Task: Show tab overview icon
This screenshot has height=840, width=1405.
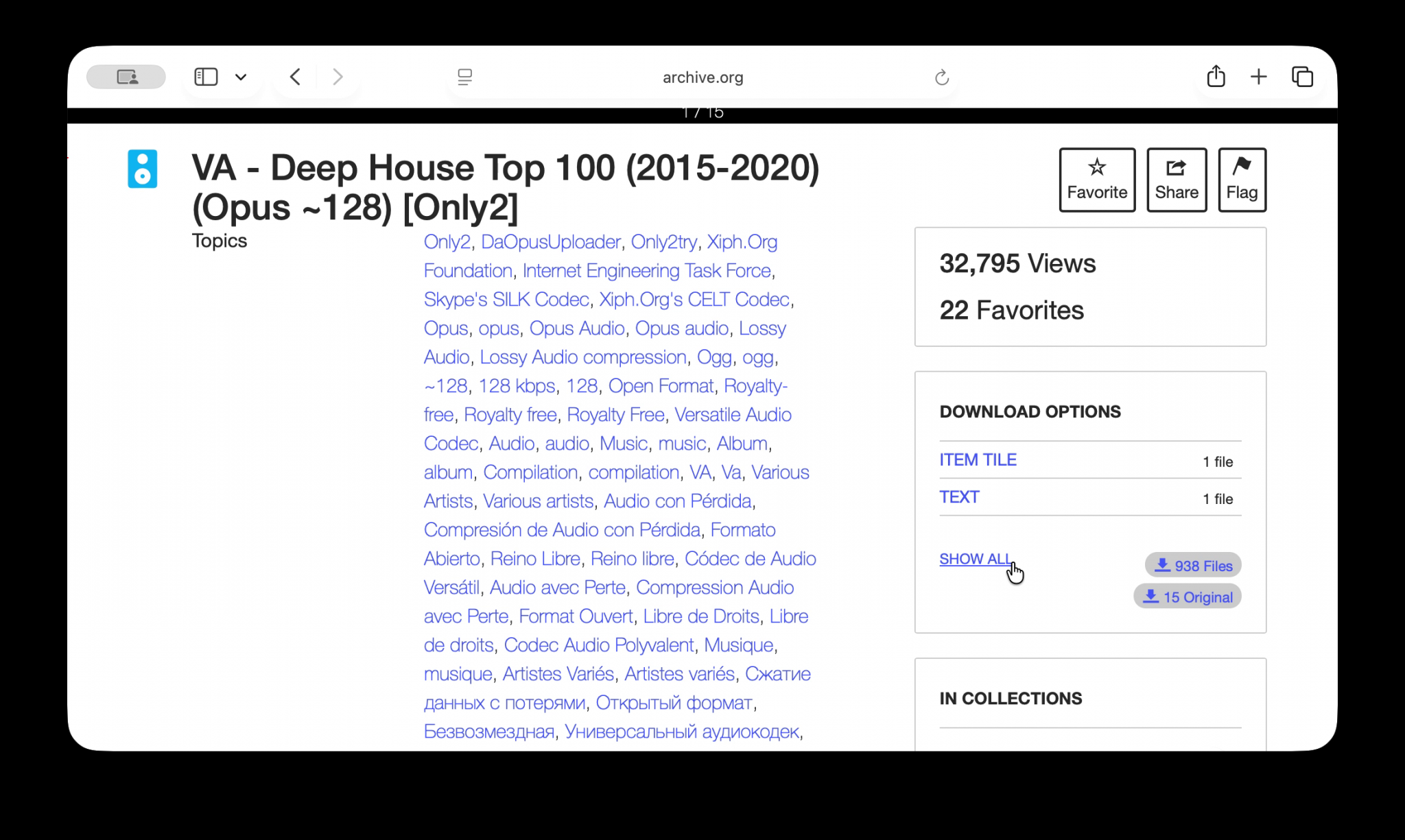Action: tap(1301, 77)
